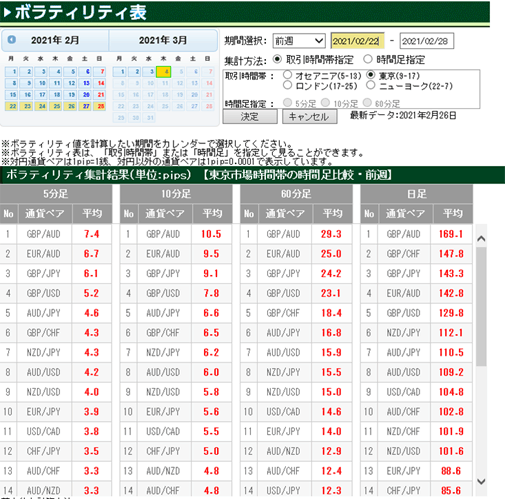Screen dimensions: 505x499
Task: Click CHF/JPY in the 5分足 table
Action: 44,451
